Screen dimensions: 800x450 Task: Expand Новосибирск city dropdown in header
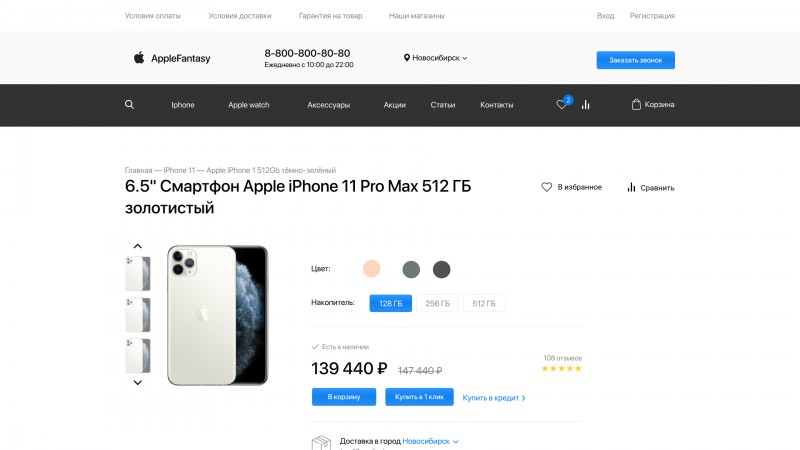(436, 58)
